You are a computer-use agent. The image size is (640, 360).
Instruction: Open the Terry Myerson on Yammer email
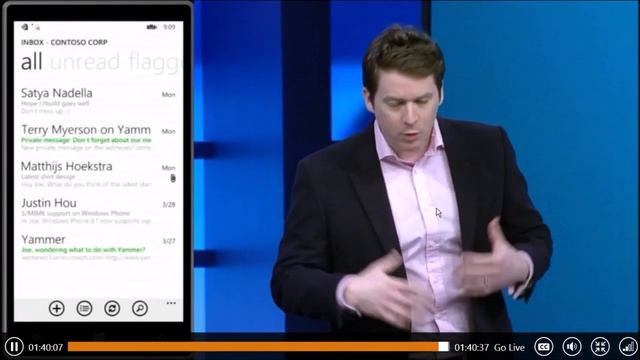98,138
